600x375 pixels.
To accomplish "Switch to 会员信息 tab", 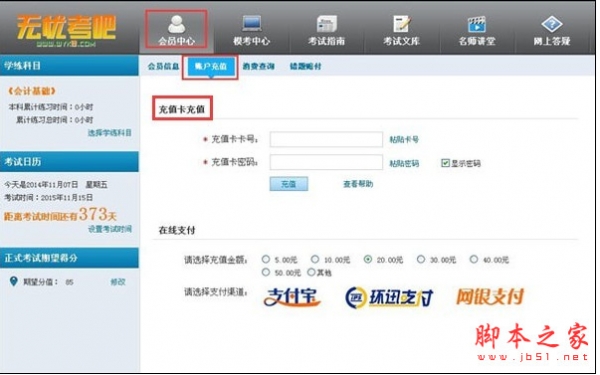I will pyautogui.click(x=163, y=66).
